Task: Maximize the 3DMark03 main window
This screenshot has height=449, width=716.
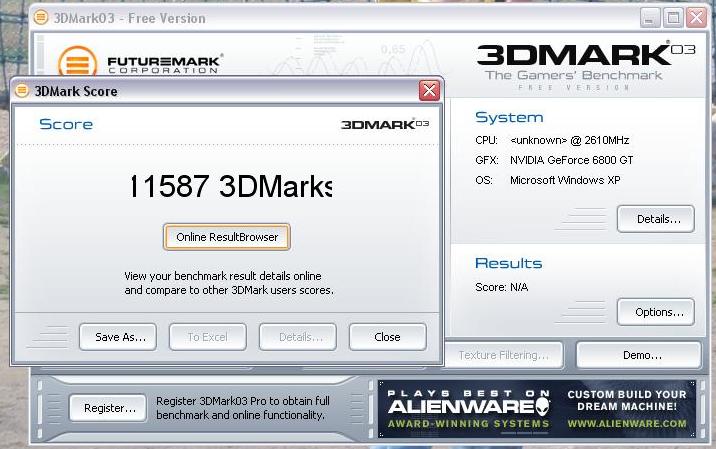Action: [673, 18]
